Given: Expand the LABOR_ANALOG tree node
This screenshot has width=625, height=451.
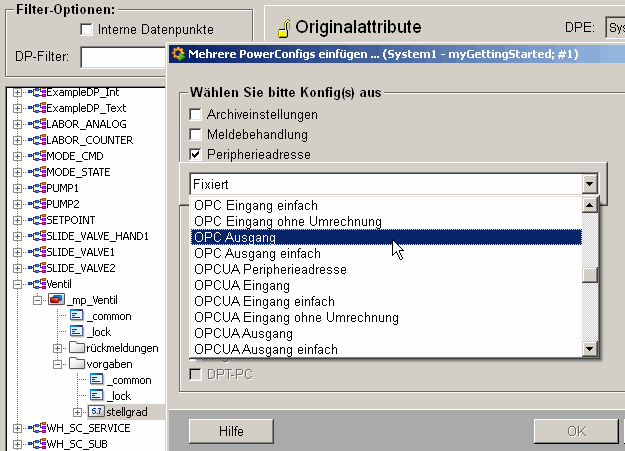Looking at the screenshot, I should point(19,124).
